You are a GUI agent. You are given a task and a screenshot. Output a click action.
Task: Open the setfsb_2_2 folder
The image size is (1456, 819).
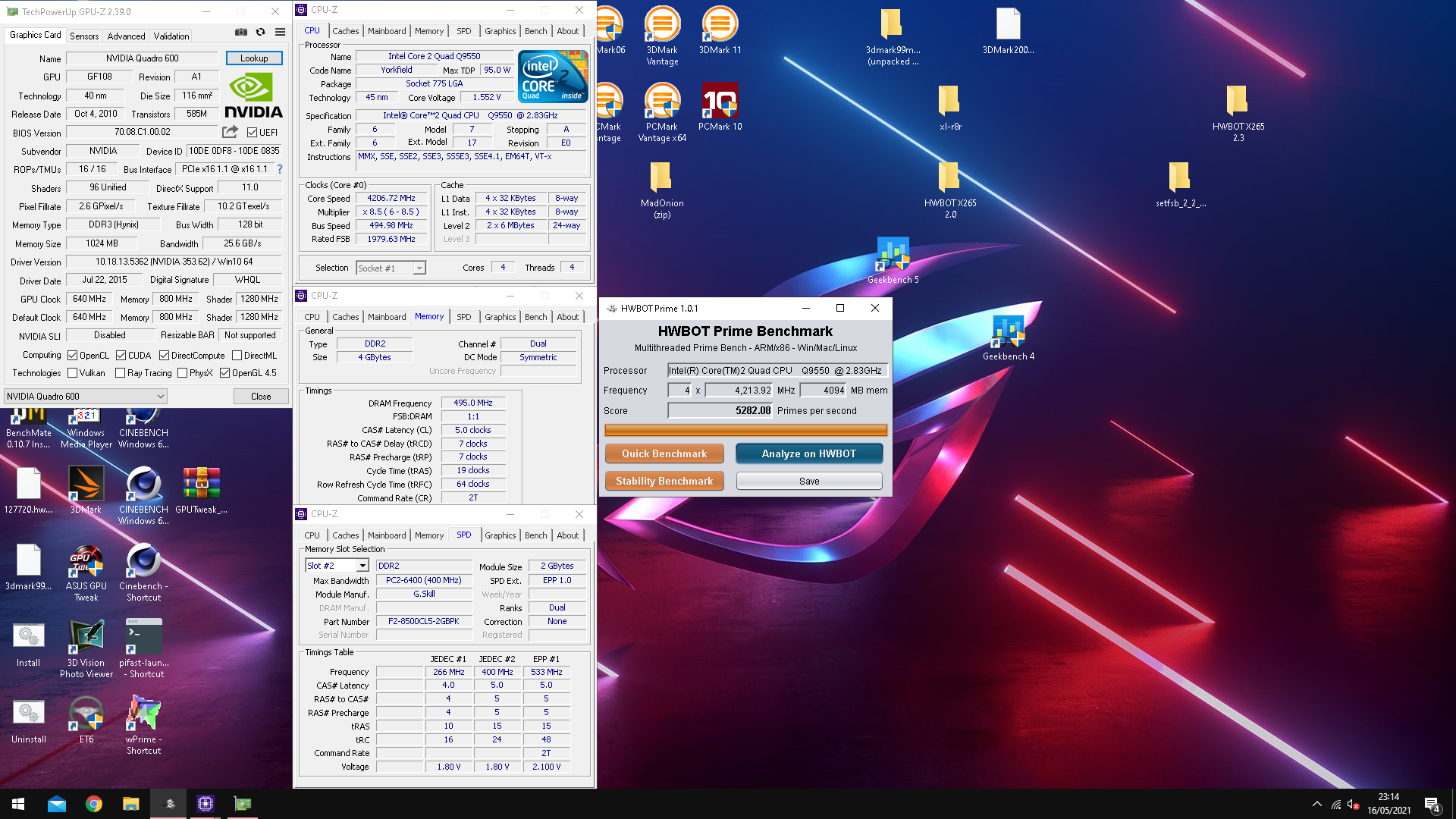pyautogui.click(x=1180, y=184)
